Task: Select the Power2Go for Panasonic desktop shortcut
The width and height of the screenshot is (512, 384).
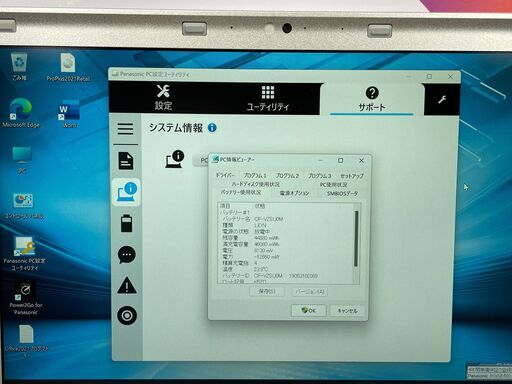Action: click(26, 298)
